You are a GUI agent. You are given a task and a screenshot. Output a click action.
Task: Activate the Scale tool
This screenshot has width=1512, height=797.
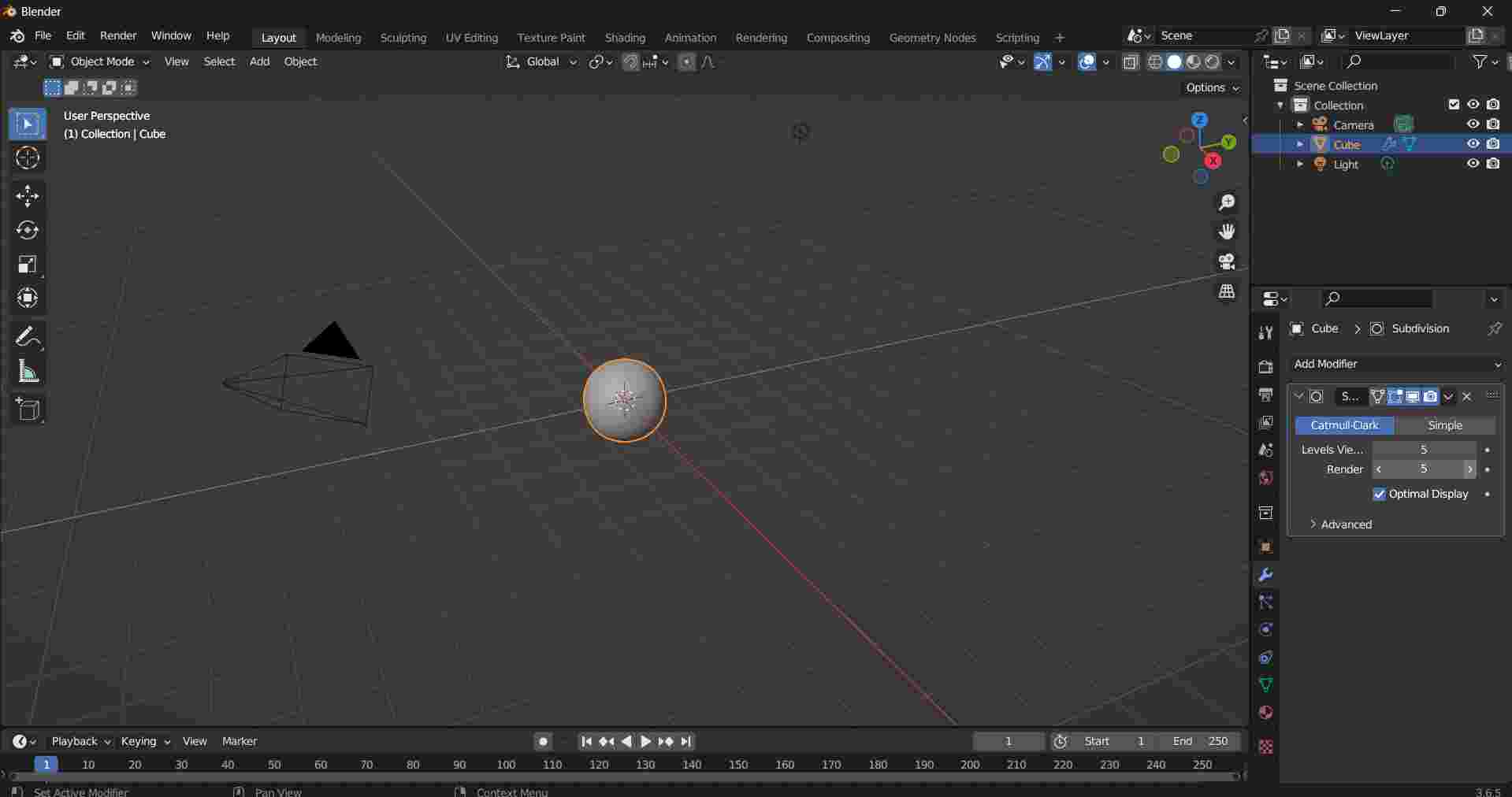coord(28,264)
